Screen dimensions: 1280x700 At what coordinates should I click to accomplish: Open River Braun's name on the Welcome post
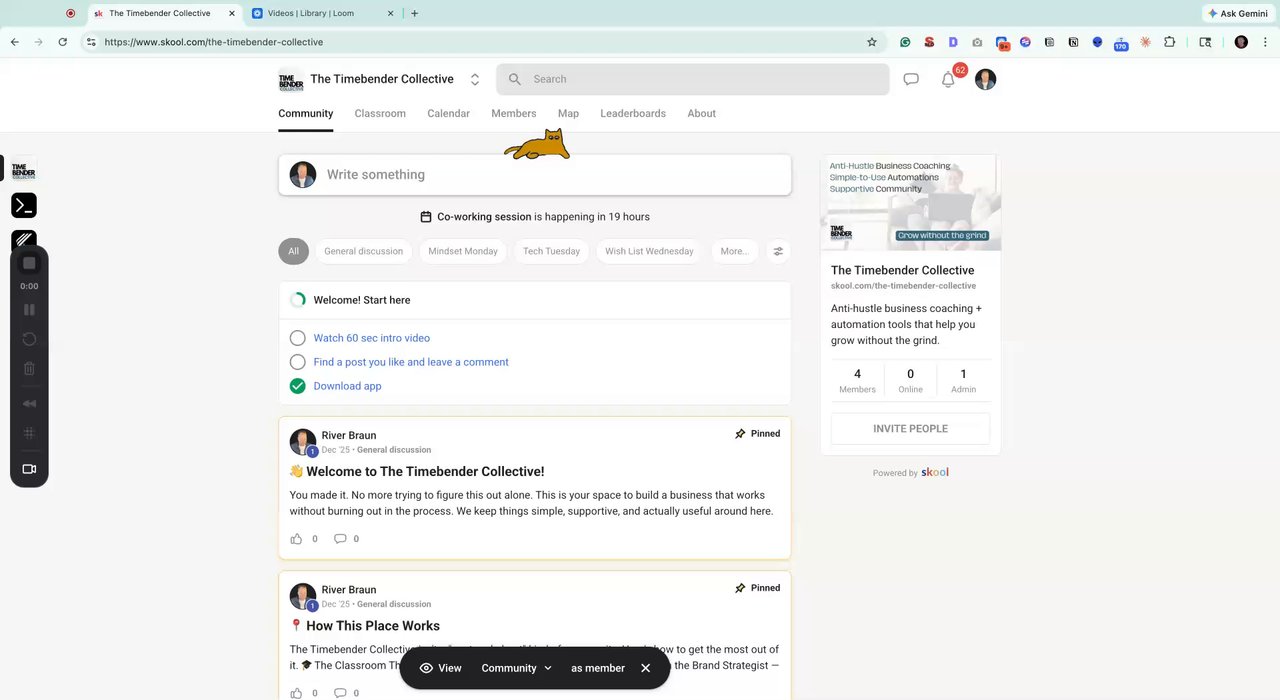[x=349, y=436]
